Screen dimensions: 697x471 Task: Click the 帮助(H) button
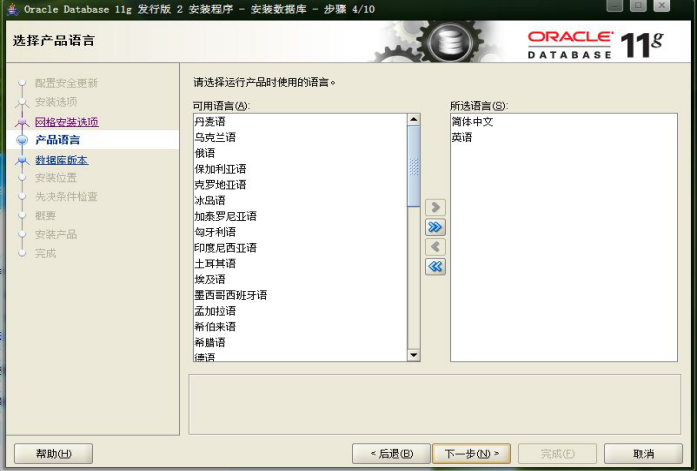(x=53, y=454)
